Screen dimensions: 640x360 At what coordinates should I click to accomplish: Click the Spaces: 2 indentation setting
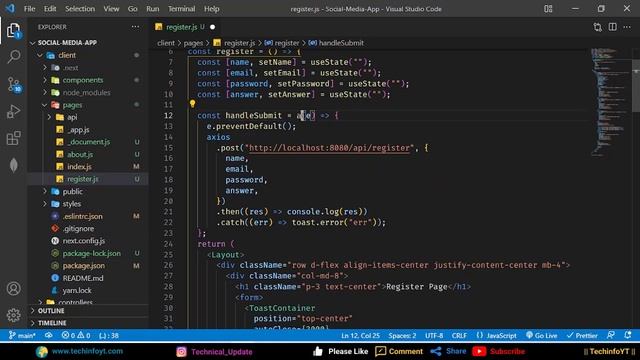pos(402,336)
